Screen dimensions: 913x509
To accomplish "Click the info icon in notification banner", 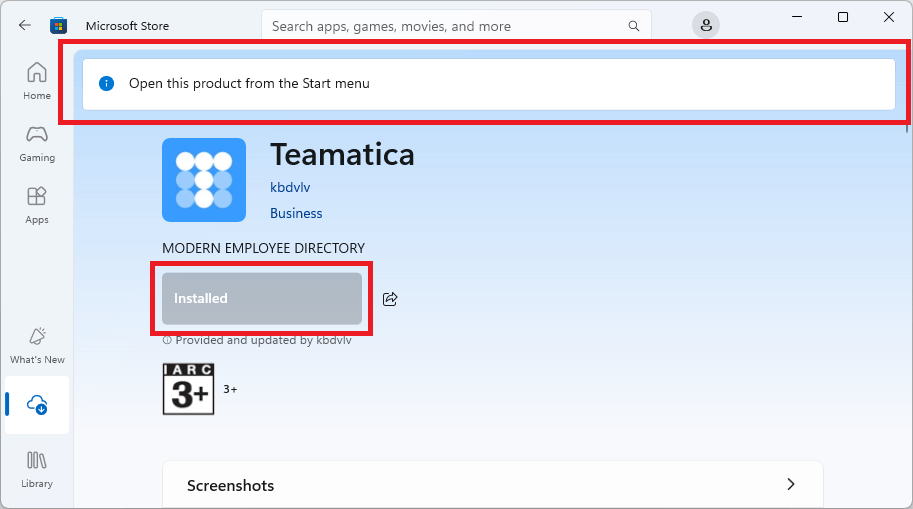I will [107, 83].
